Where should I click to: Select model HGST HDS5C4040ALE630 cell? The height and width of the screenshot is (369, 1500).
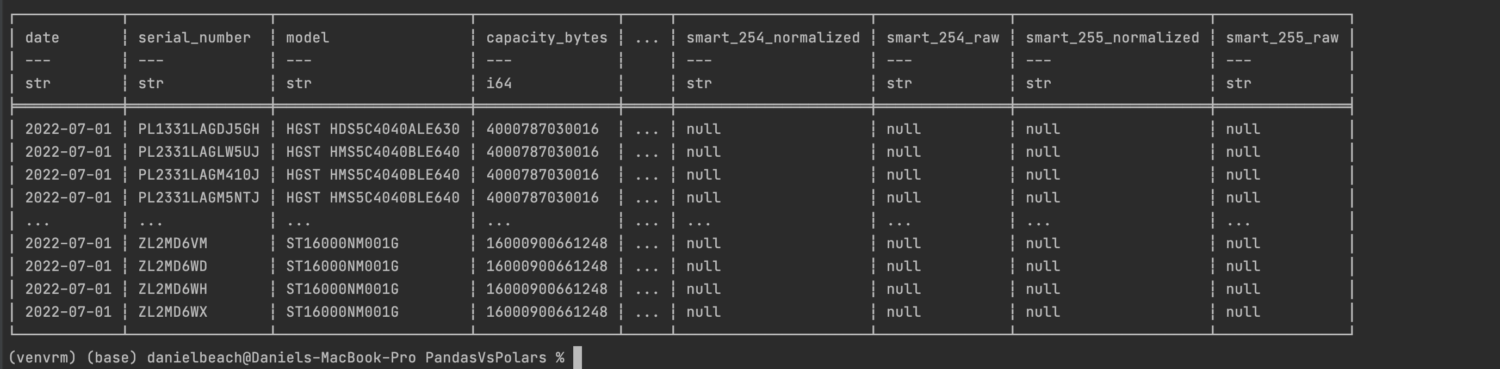[x=373, y=129]
